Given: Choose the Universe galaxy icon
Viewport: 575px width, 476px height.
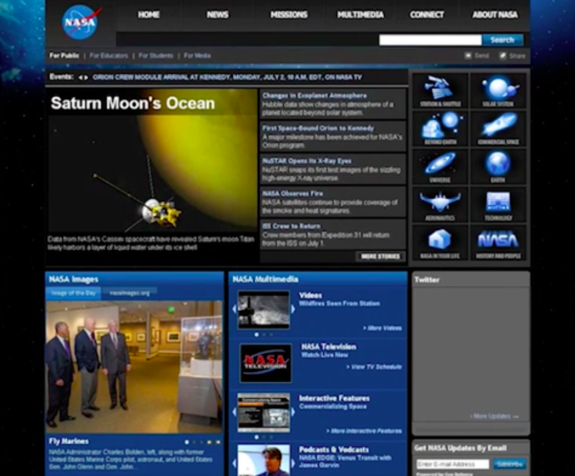Looking at the screenshot, I should pos(440,167).
